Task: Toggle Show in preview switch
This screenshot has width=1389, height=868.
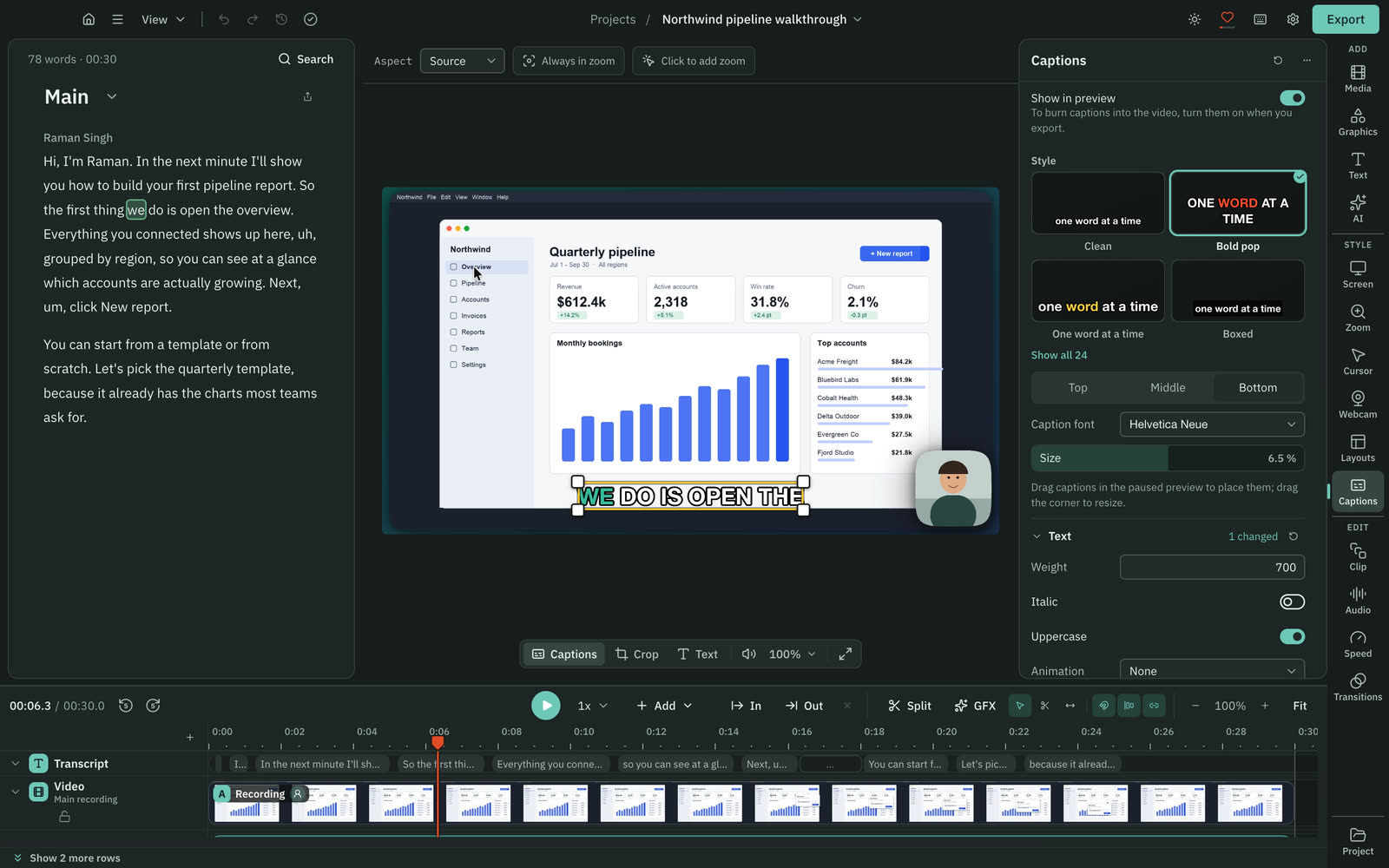Action: [x=1292, y=98]
